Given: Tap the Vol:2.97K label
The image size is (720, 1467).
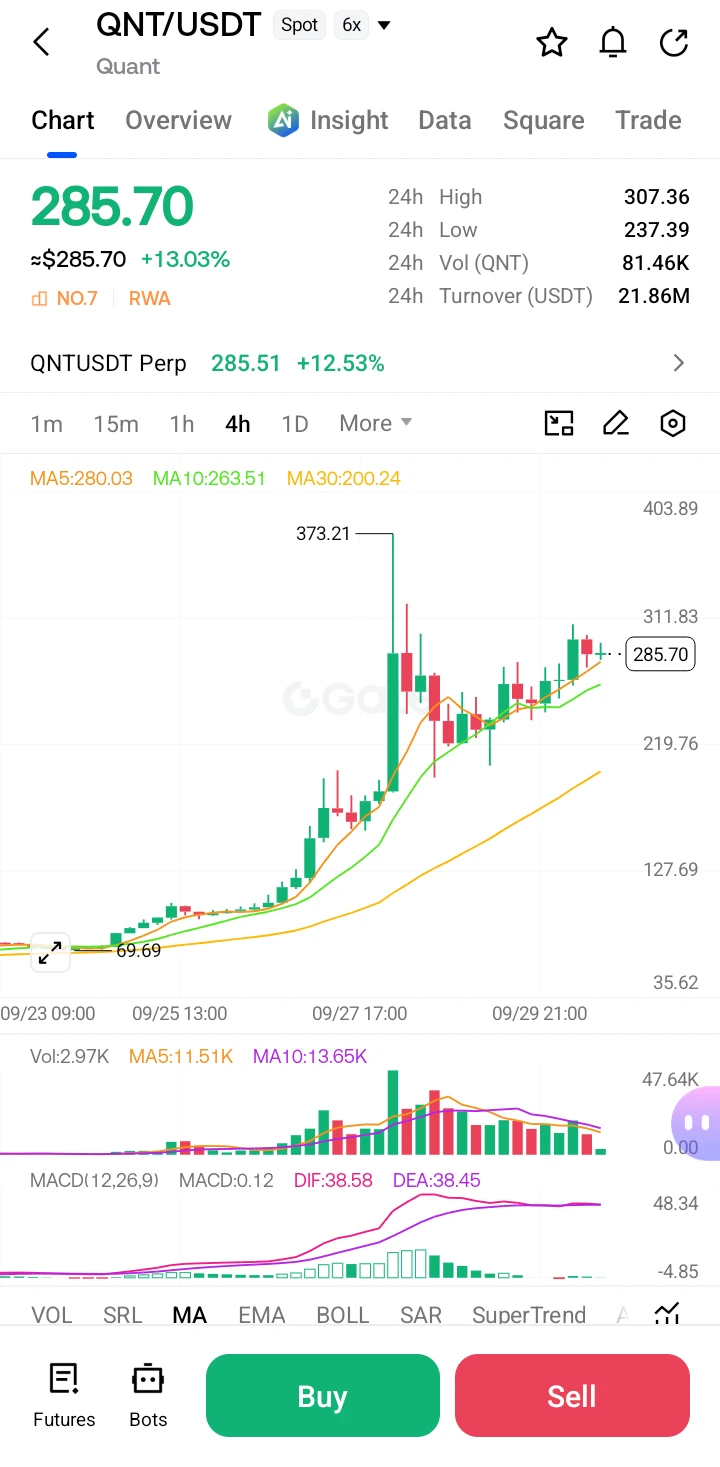Looking at the screenshot, I should [69, 1056].
